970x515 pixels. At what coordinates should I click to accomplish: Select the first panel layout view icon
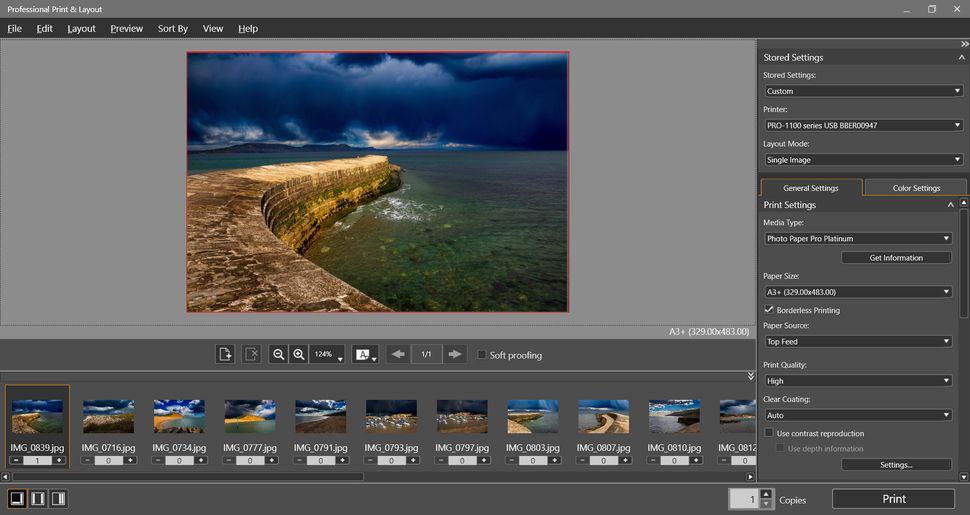tap(17, 498)
